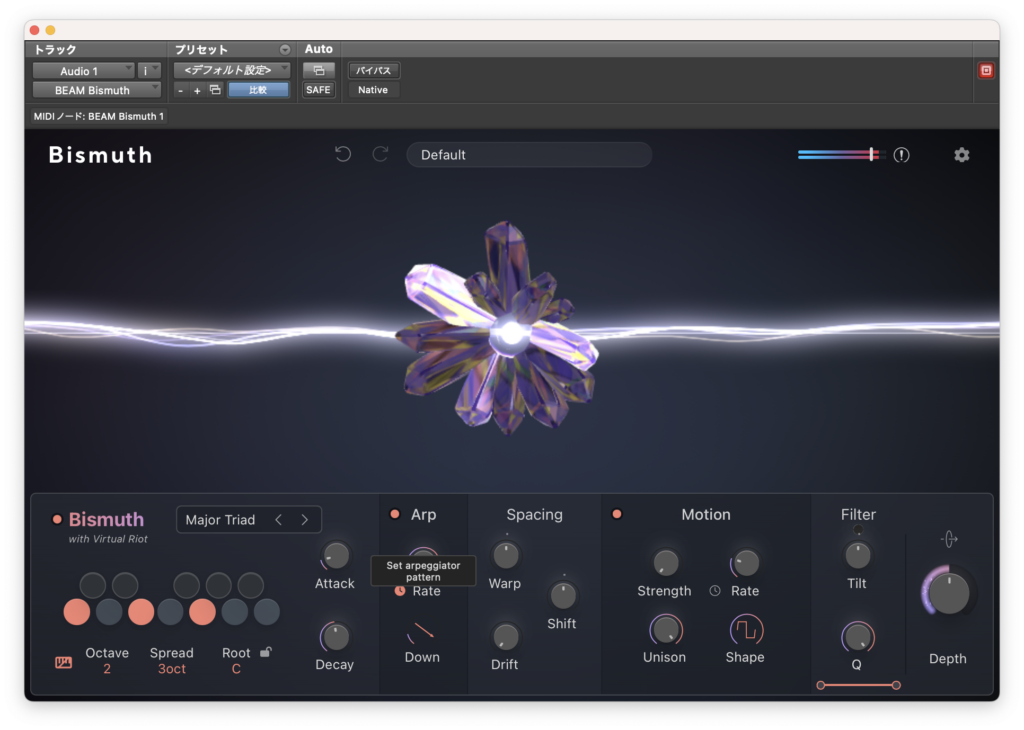Click the redo arrow icon
Screen dimensions: 1024x730
click(380, 155)
